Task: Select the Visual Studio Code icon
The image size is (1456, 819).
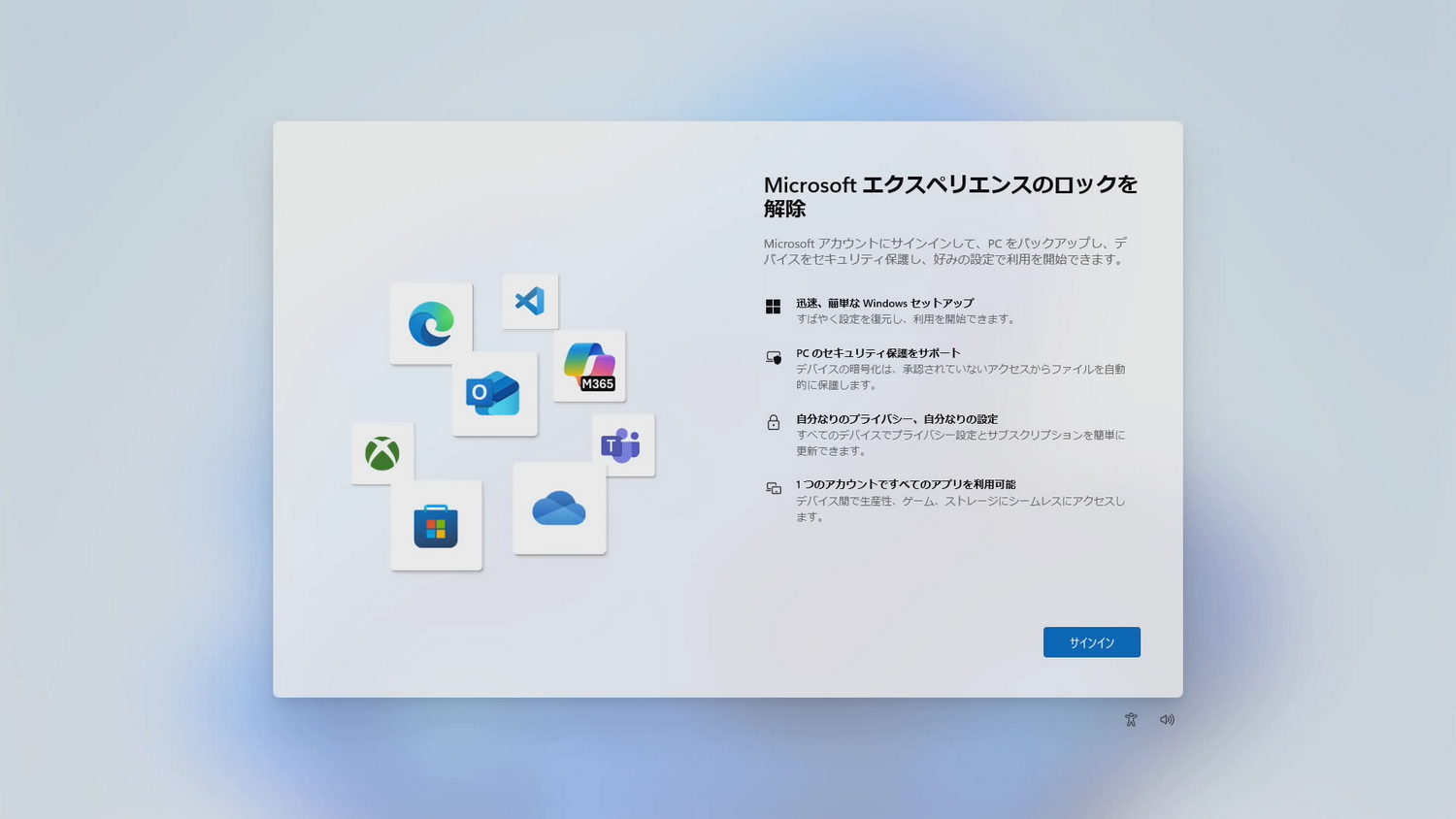Action: click(530, 301)
